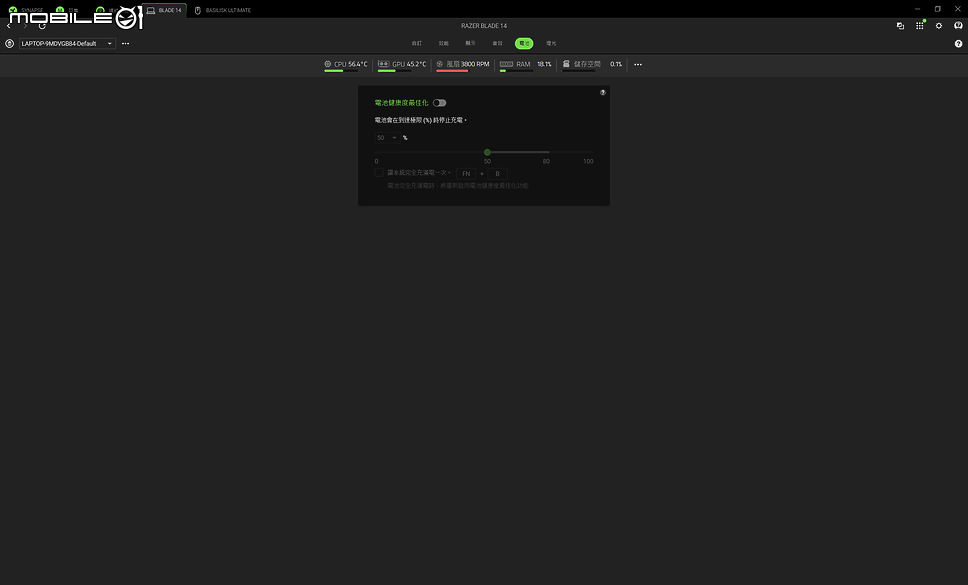Switch to the BLADE 14 device tab
The width and height of the screenshot is (968, 585).
click(164, 10)
